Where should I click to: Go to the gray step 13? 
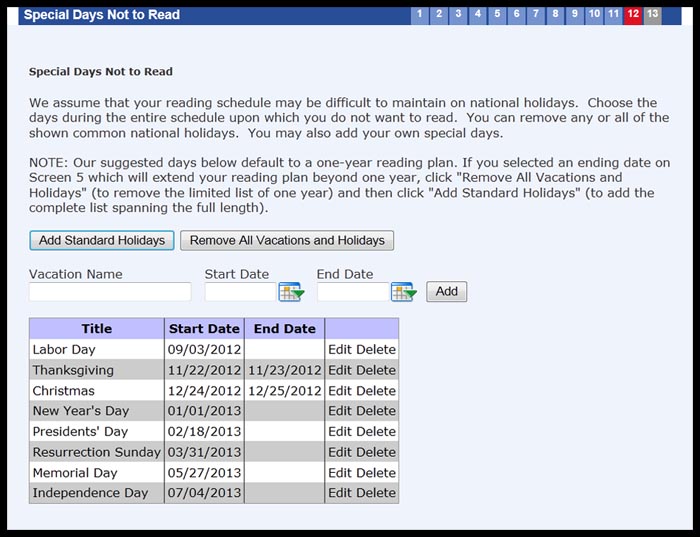click(652, 14)
